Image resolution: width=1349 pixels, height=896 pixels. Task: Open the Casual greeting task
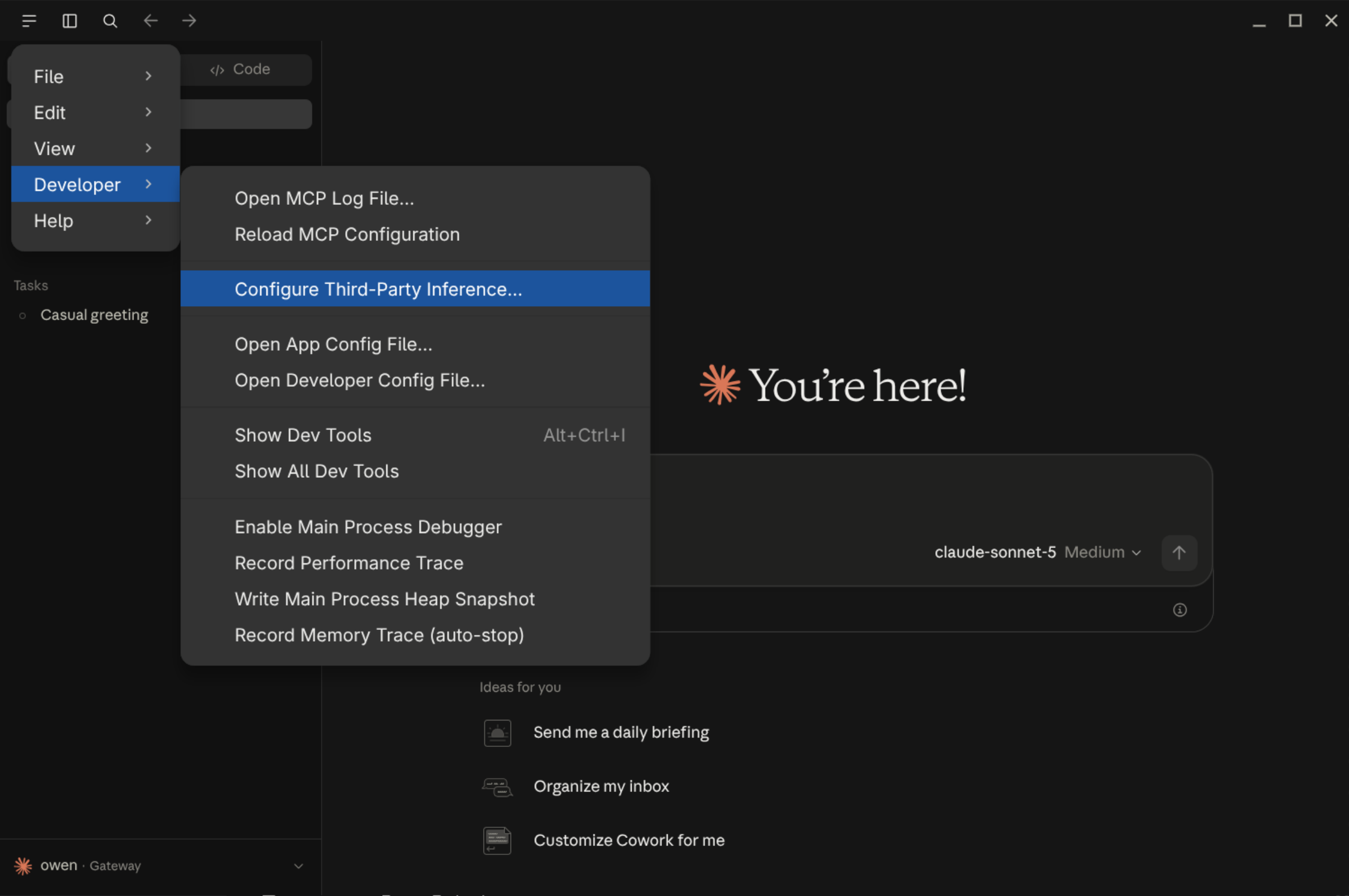(95, 315)
